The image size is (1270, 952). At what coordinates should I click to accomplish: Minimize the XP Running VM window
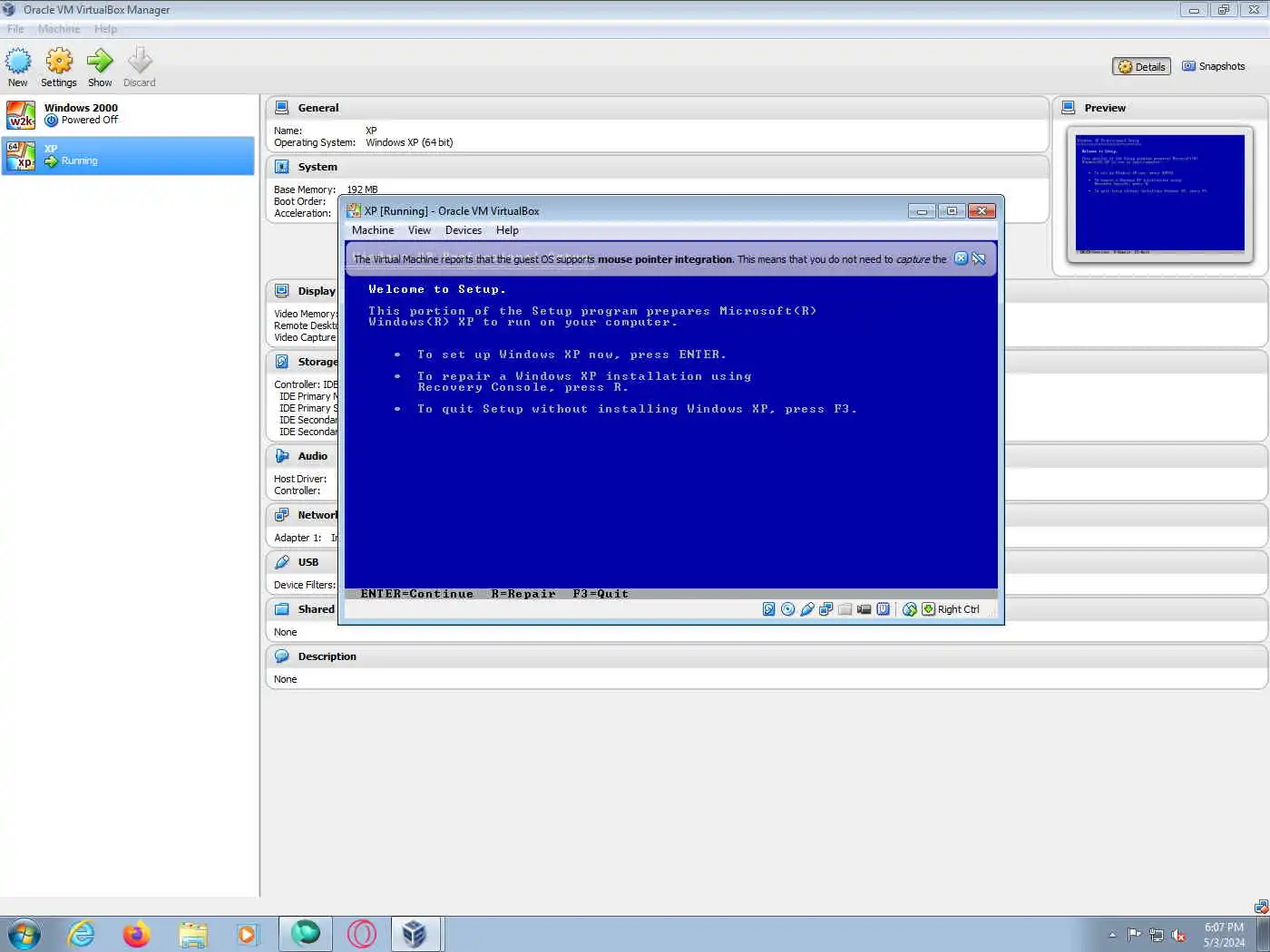[x=922, y=210]
